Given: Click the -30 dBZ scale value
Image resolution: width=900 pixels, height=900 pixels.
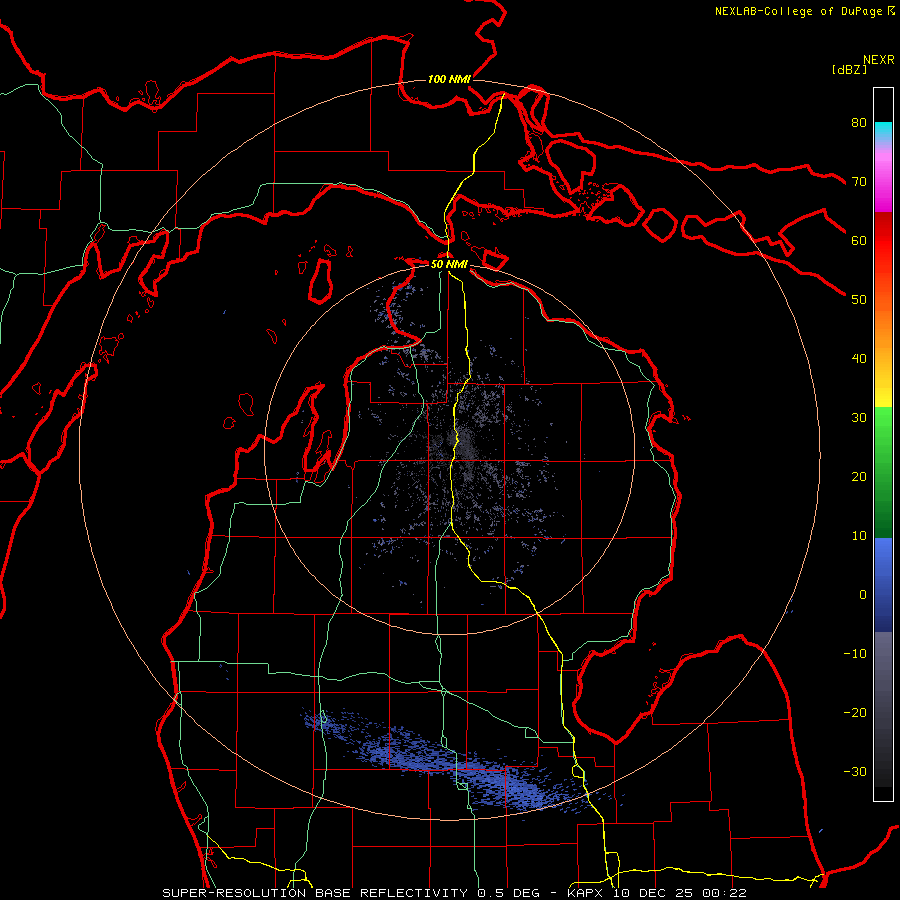Looking at the screenshot, I should coord(855,771).
